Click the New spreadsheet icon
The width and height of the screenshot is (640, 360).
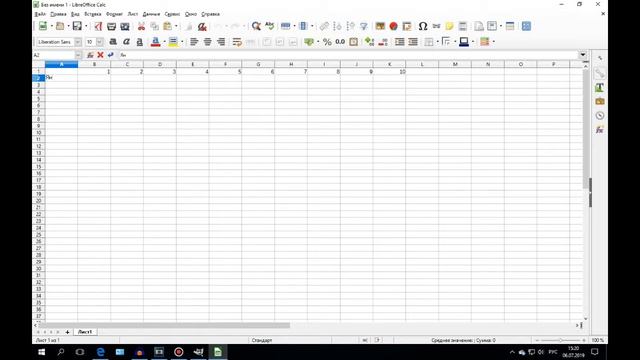[x=42, y=26]
